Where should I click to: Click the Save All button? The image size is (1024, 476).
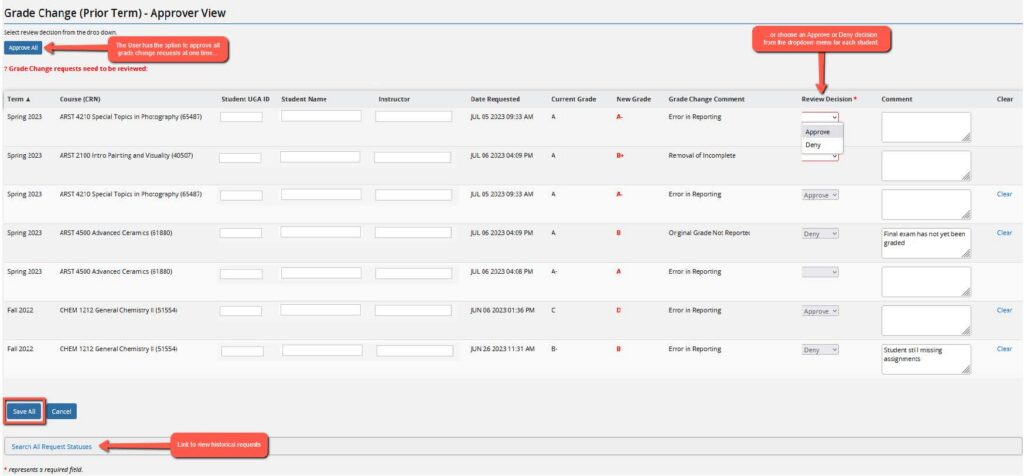pyautogui.click(x=22, y=410)
